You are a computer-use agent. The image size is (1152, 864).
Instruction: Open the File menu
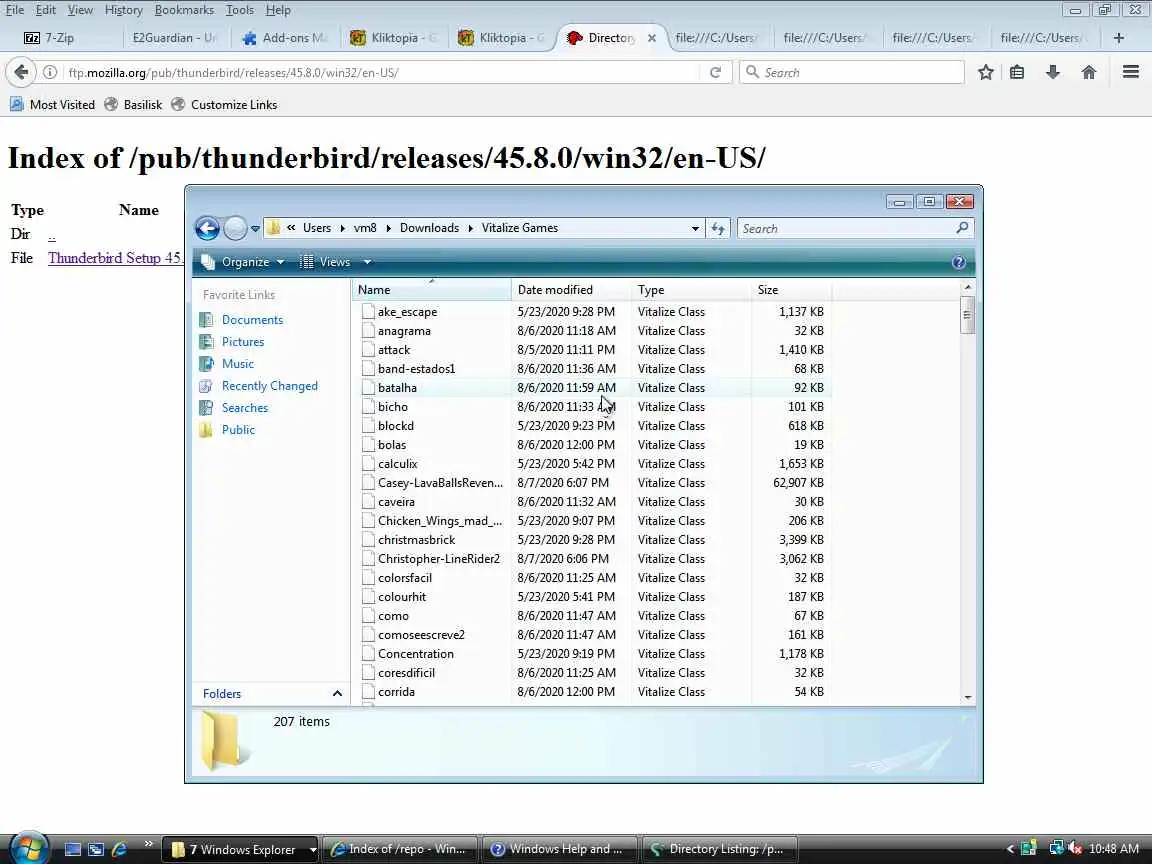pos(15,10)
